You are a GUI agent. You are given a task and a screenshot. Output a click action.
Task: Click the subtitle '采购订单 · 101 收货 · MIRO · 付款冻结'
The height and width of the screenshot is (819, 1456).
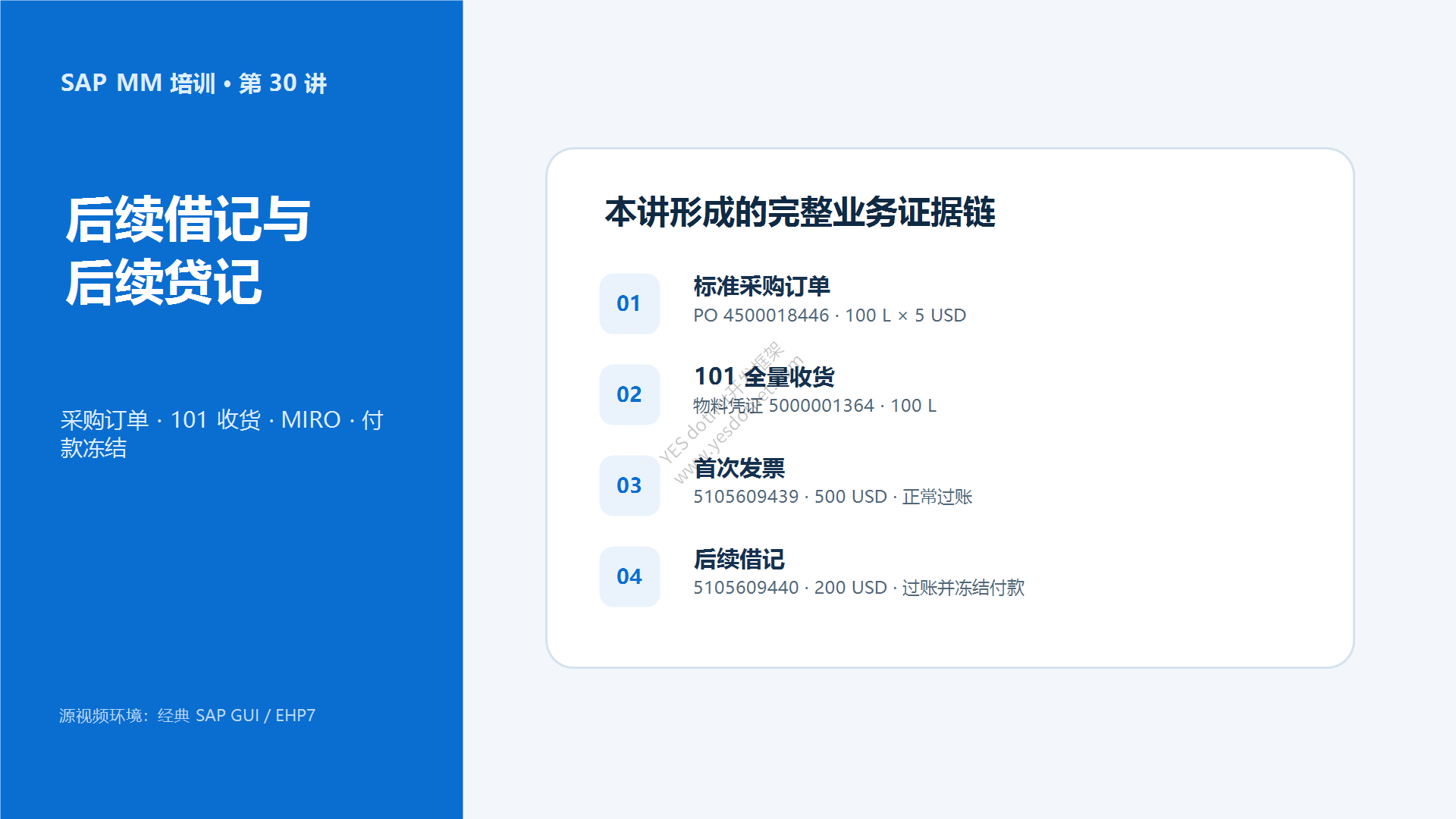pos(222,434)
